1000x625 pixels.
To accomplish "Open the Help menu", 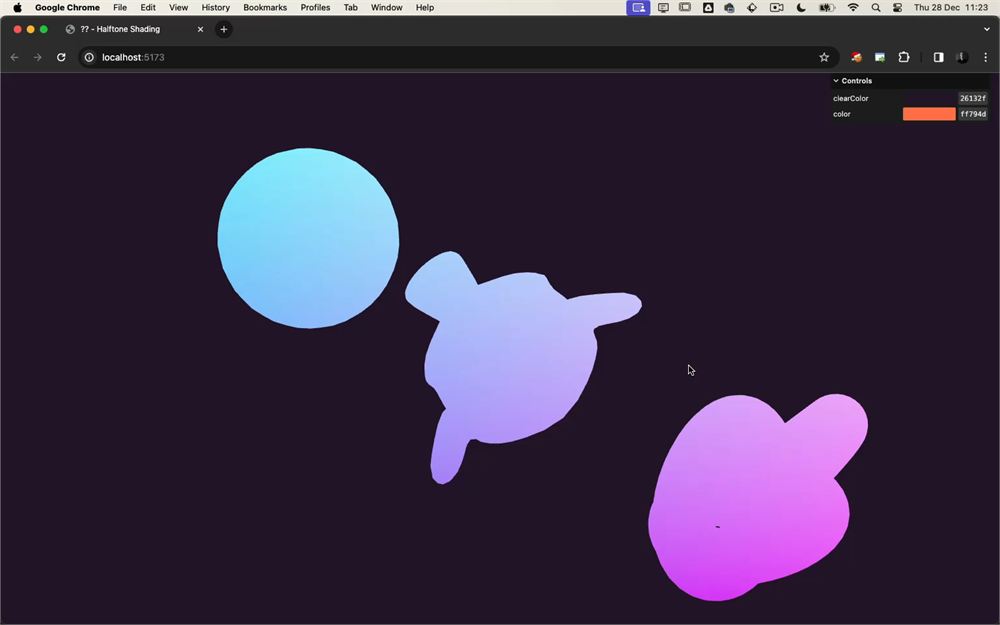I will tap(425, 8).
